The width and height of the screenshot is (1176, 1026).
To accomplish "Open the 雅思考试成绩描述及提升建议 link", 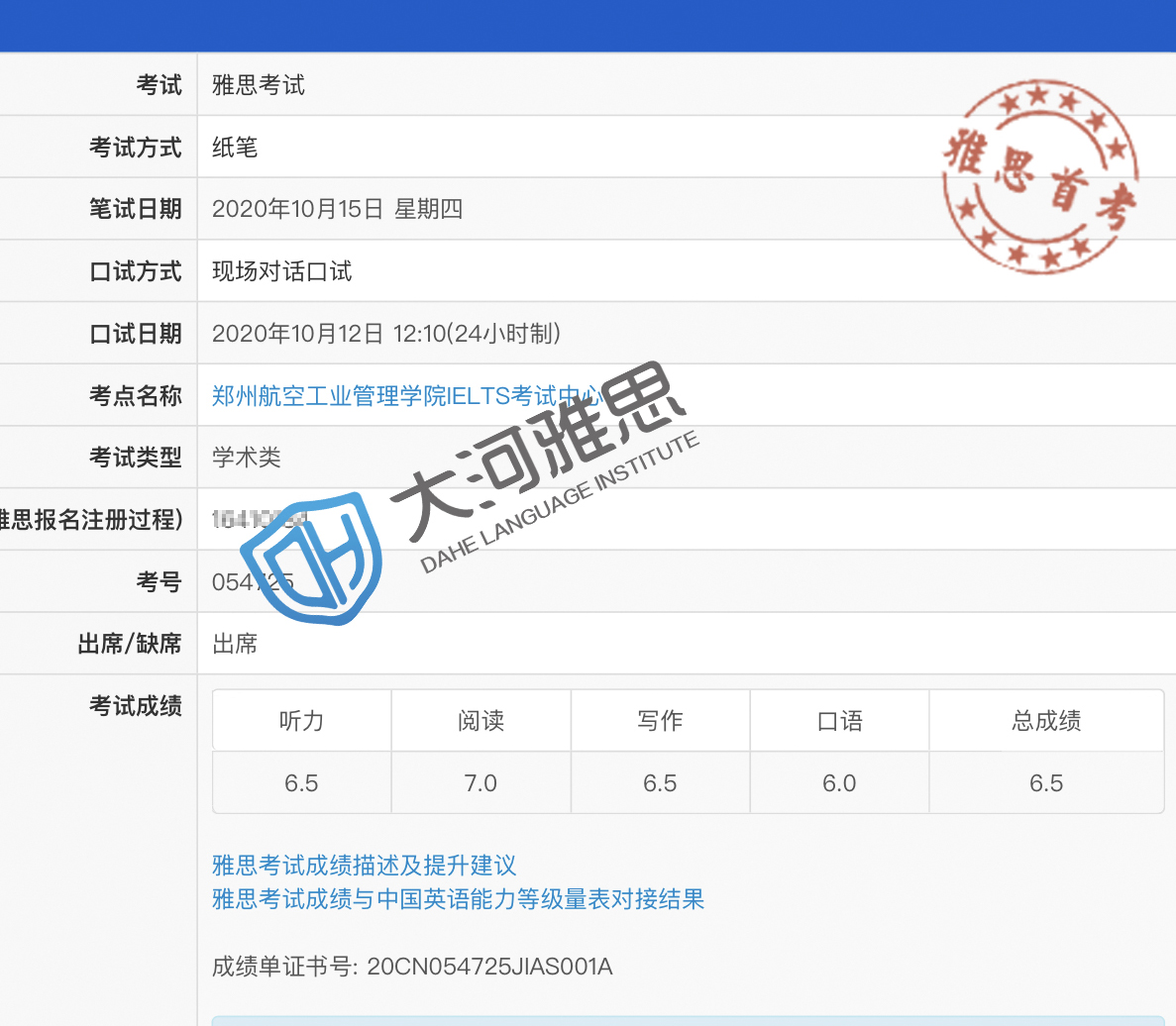I will tap(365, 865).
